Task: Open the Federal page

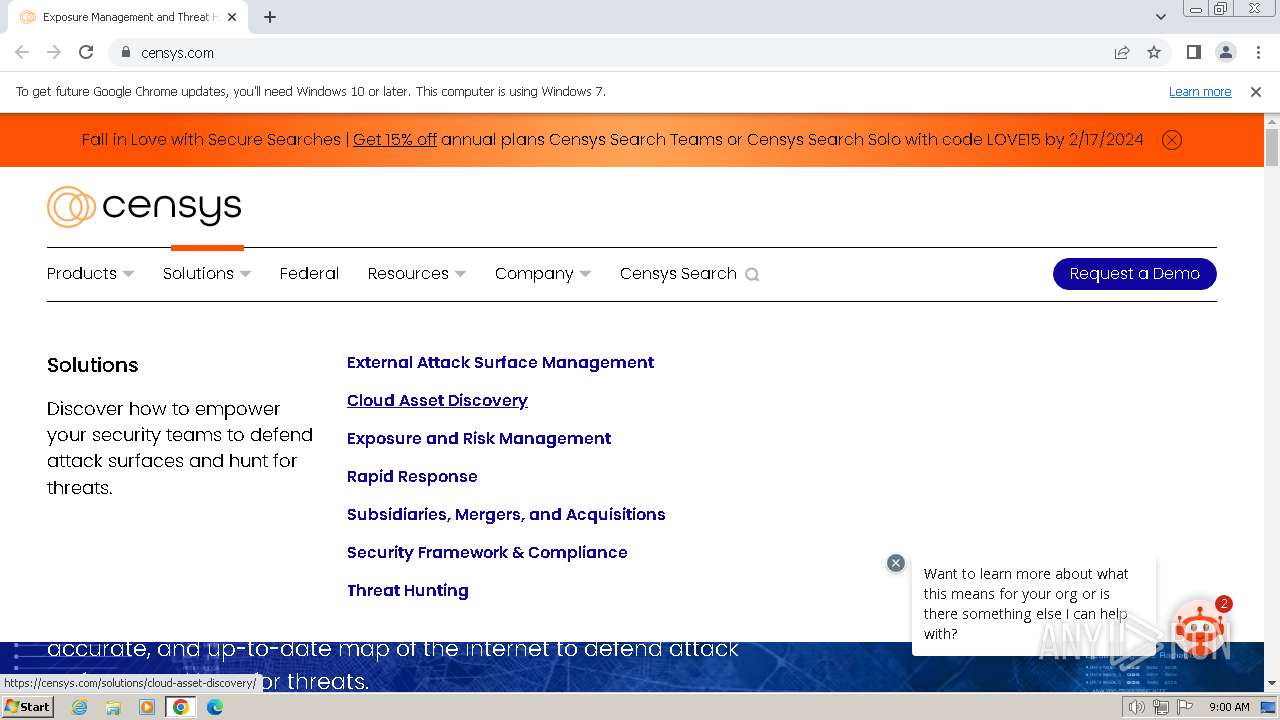Action: point(309,273)
